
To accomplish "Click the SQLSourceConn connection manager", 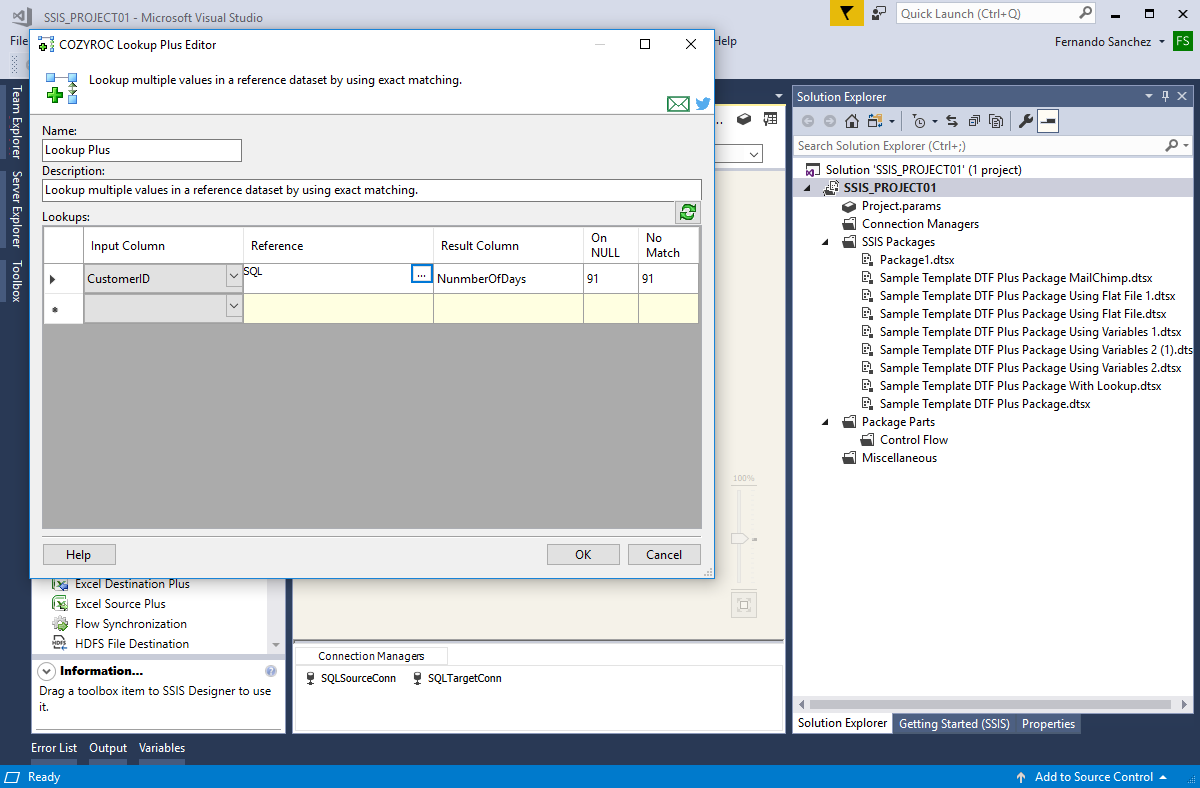I will [351, 678].
